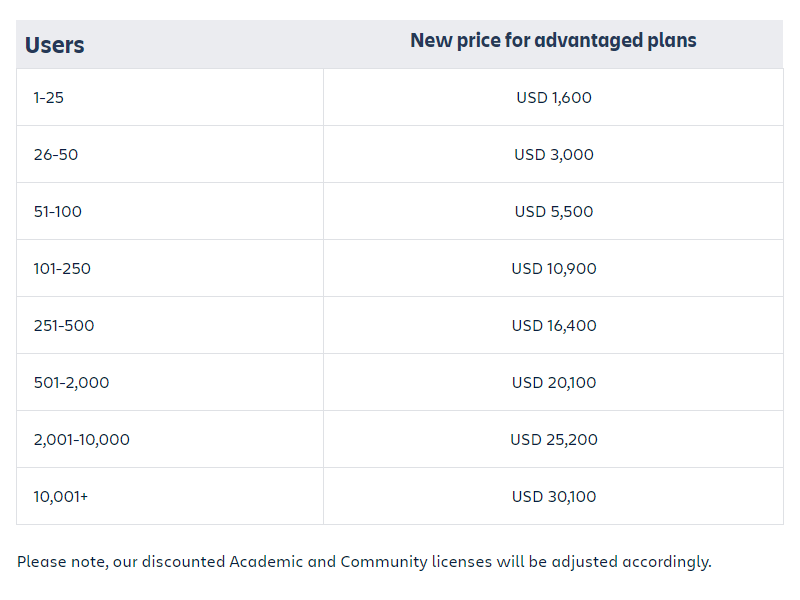Image resolution: width=800 pixels, height=600 pixels.
Task: Click the New price for advantaged plans header
Action: click(x=553, y=41)
